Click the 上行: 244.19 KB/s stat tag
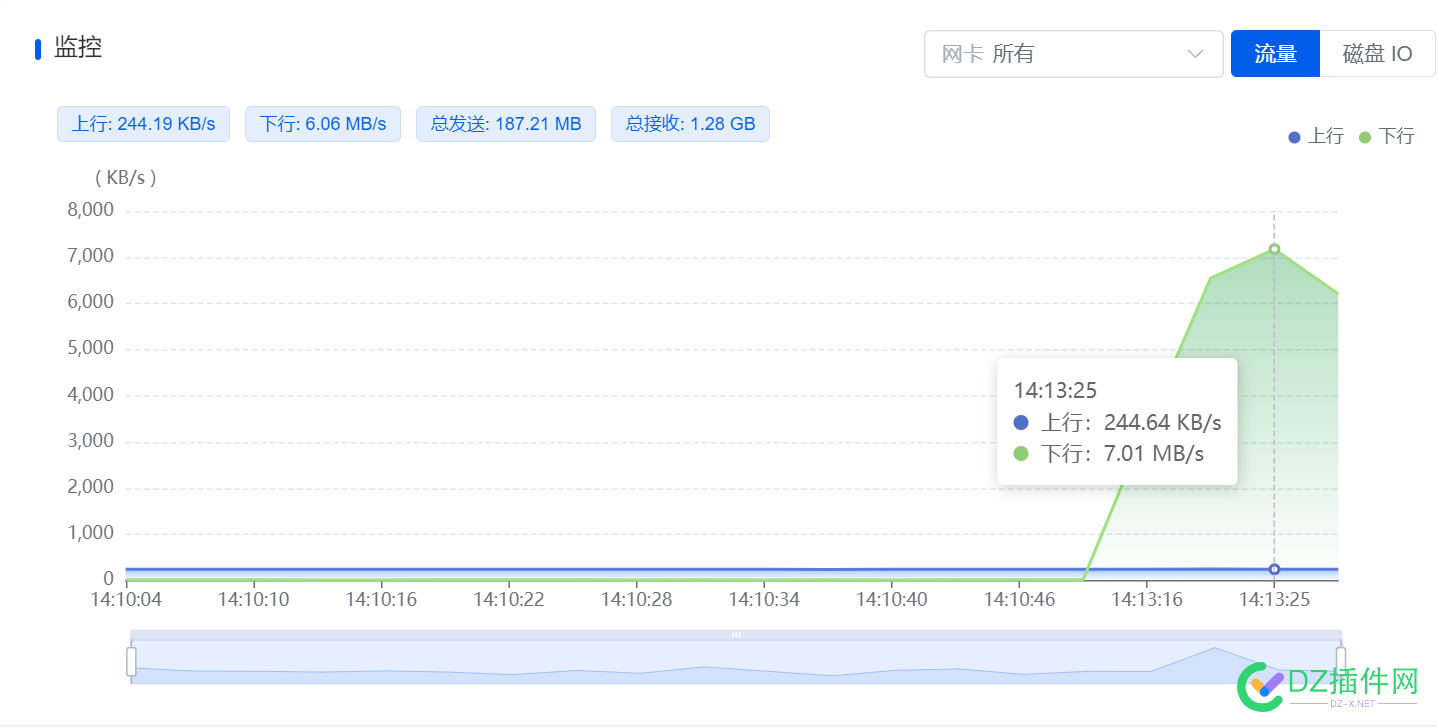The height and width of the screenshot is (727, 1437). 143,124
